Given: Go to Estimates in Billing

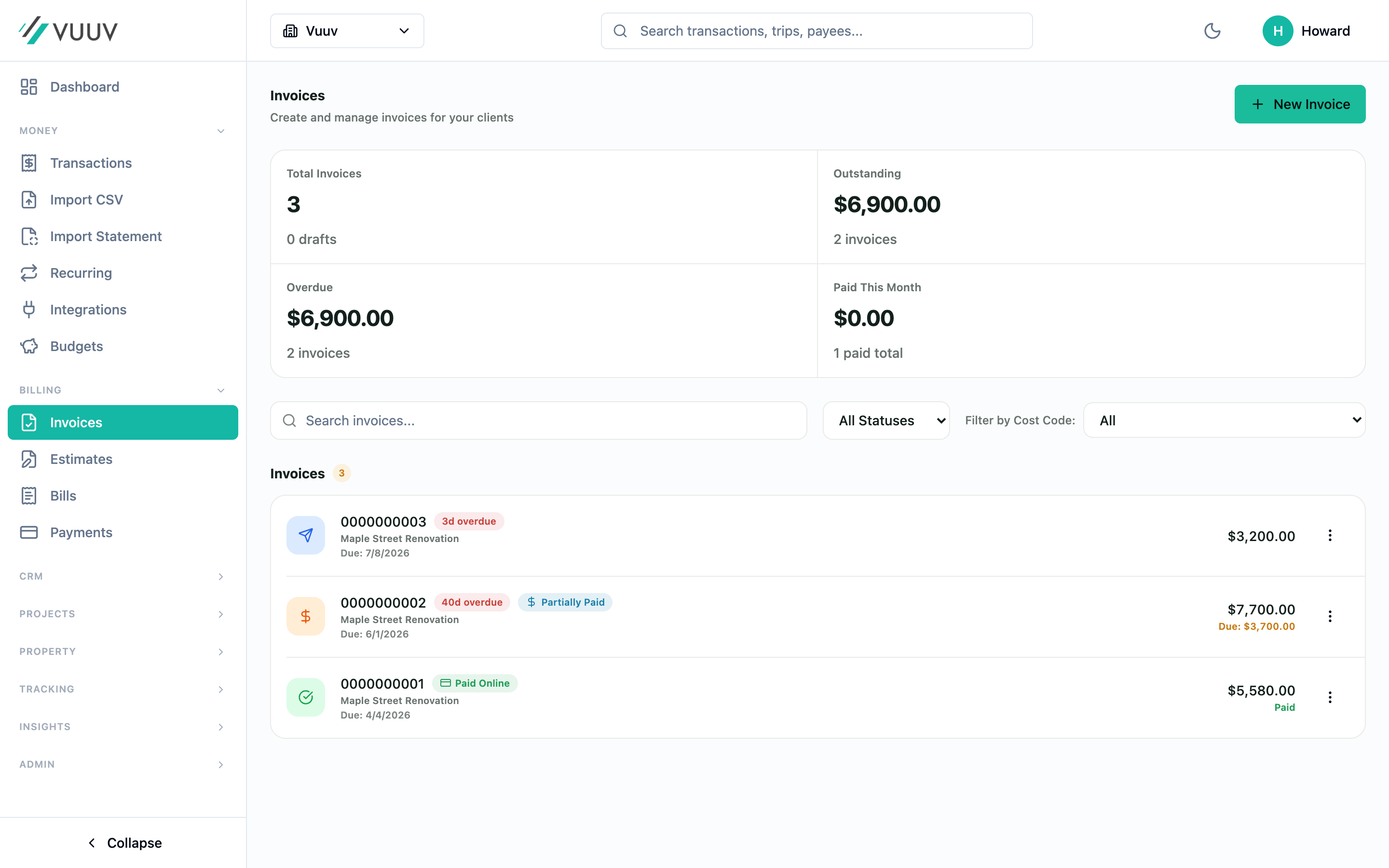Looking at the screenshot, I should click(123, 459).
